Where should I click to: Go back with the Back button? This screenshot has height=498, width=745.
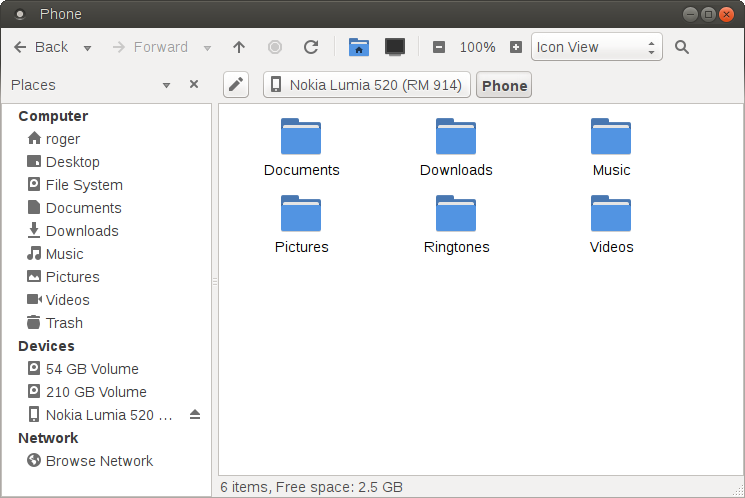pyautogui.click(x=40, y=47)
